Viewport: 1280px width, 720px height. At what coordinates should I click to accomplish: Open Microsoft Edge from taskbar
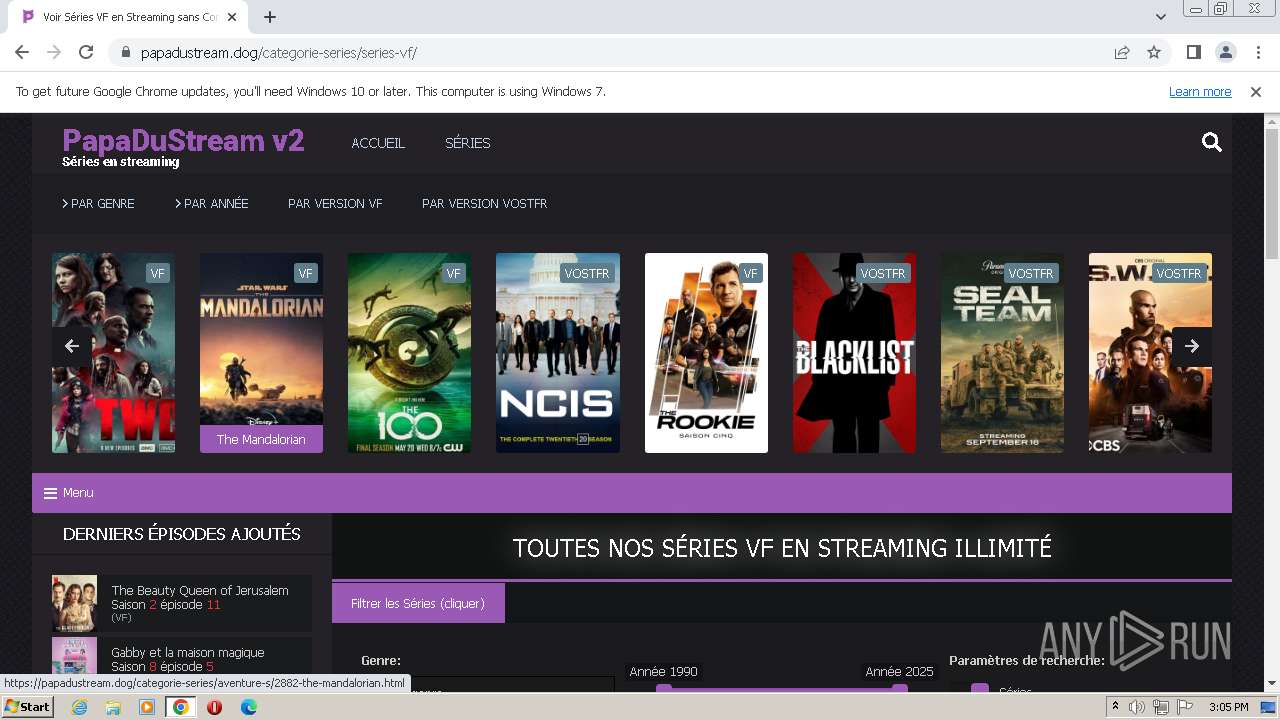click(x=249, y=707)
